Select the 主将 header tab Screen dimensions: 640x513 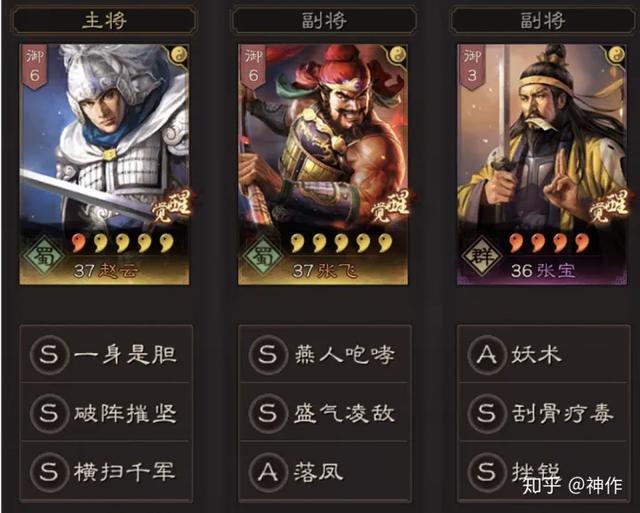click(x=104, y=20)
